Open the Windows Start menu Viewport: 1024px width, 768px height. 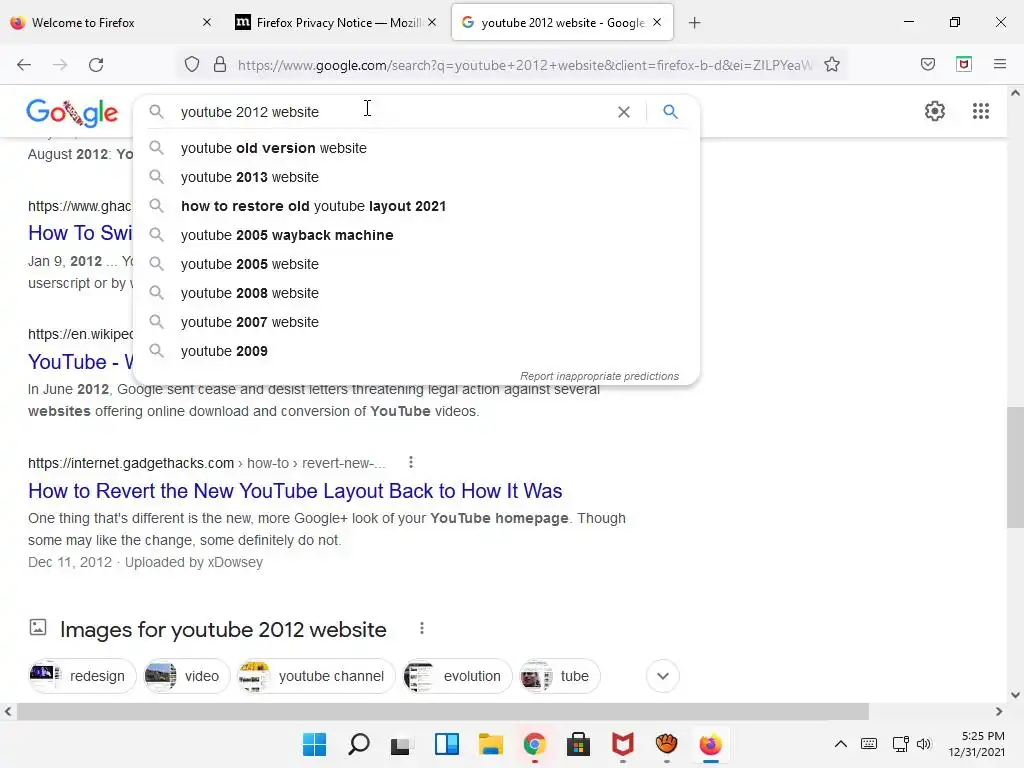coord(314,744)
